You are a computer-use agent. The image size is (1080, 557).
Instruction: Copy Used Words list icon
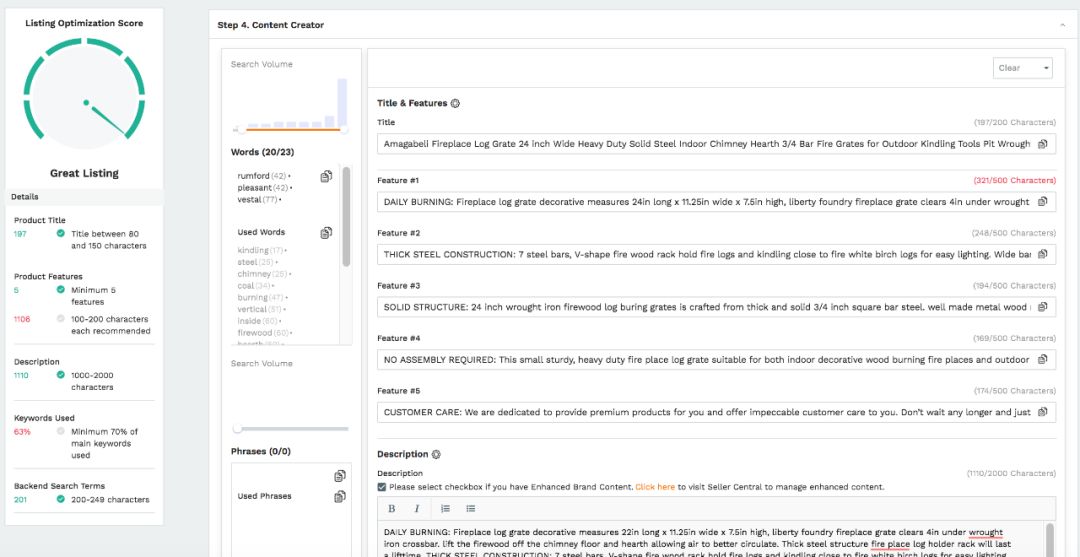[x=326, y=233]
